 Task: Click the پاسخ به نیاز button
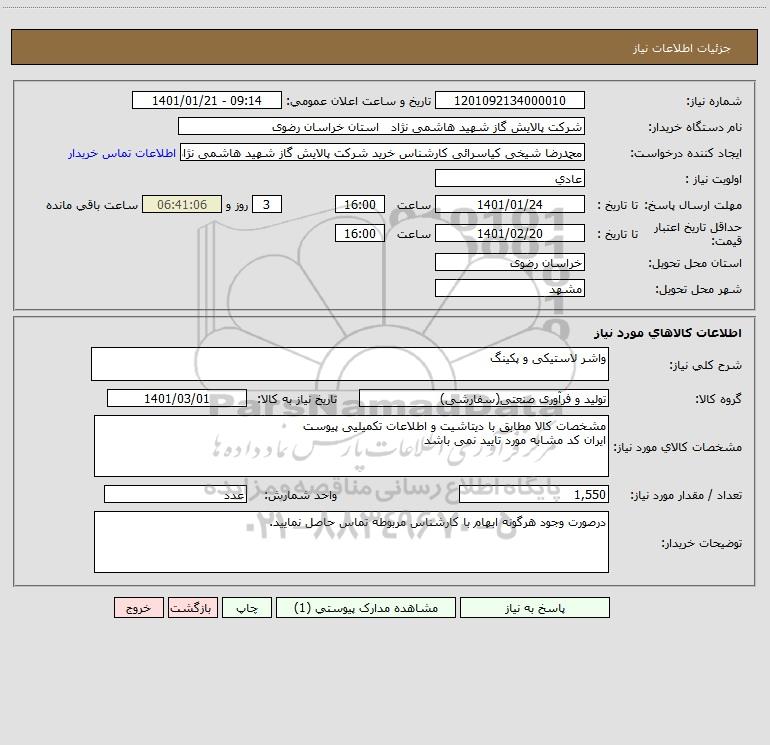(535, 607)
